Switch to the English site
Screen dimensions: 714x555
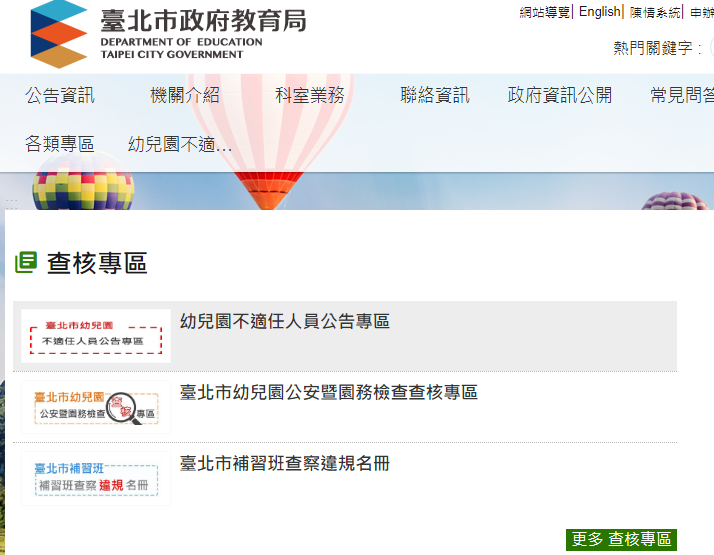(x=599, y=12)
